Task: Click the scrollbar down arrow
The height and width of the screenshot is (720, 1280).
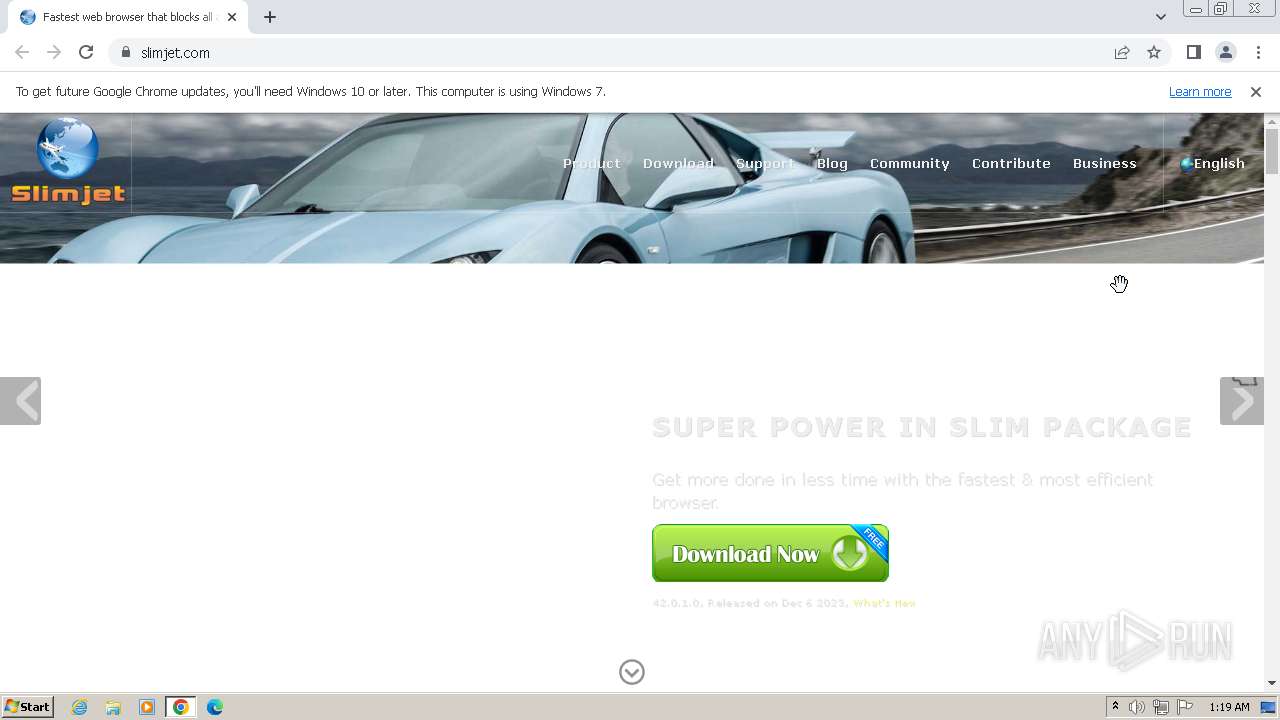Action: (1272, 683)
